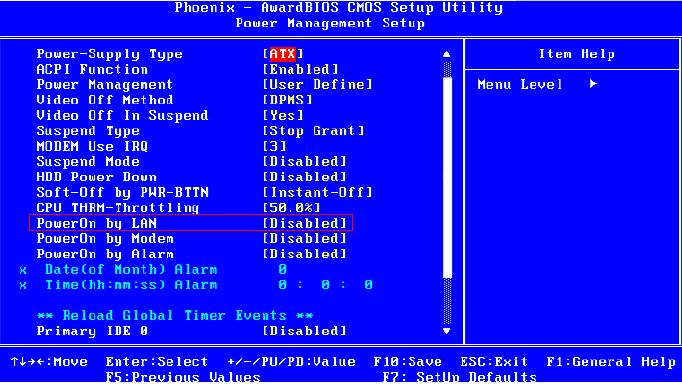Click the Power Management Setup title
This screenshot has width=682, height=384.
coord(330,23)
